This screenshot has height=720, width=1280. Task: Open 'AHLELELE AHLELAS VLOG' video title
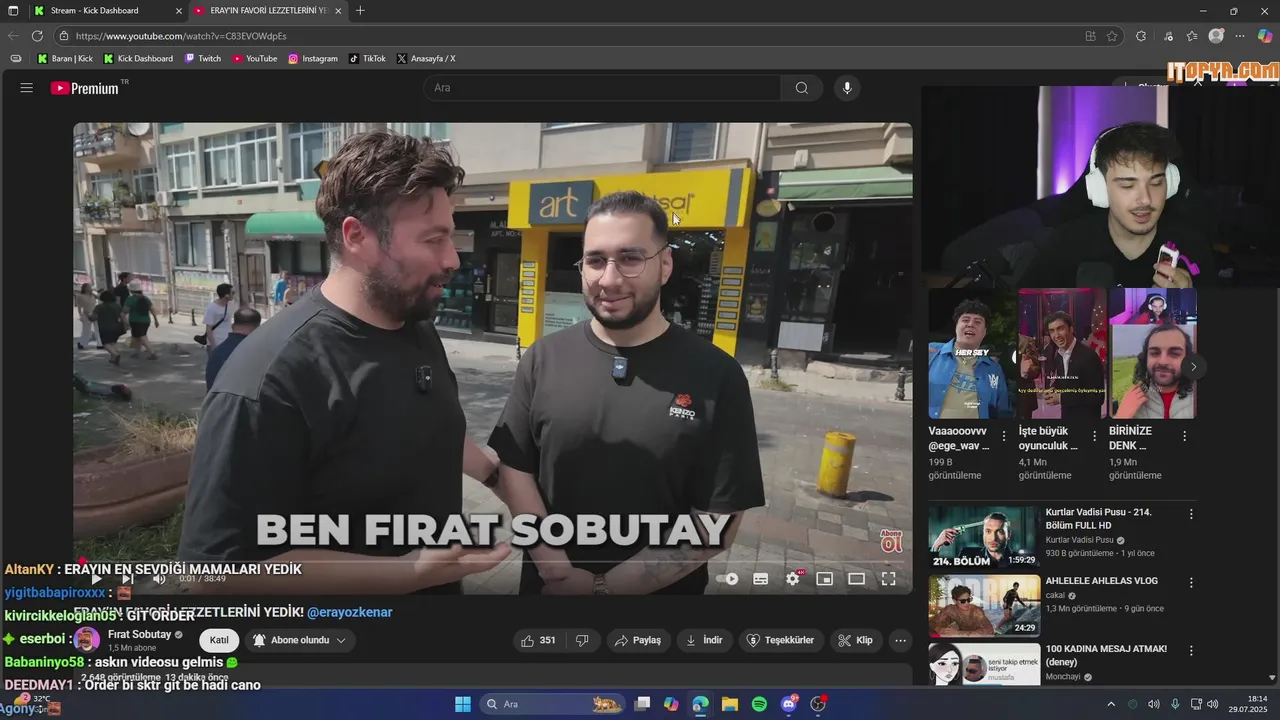click(1101, 581)
